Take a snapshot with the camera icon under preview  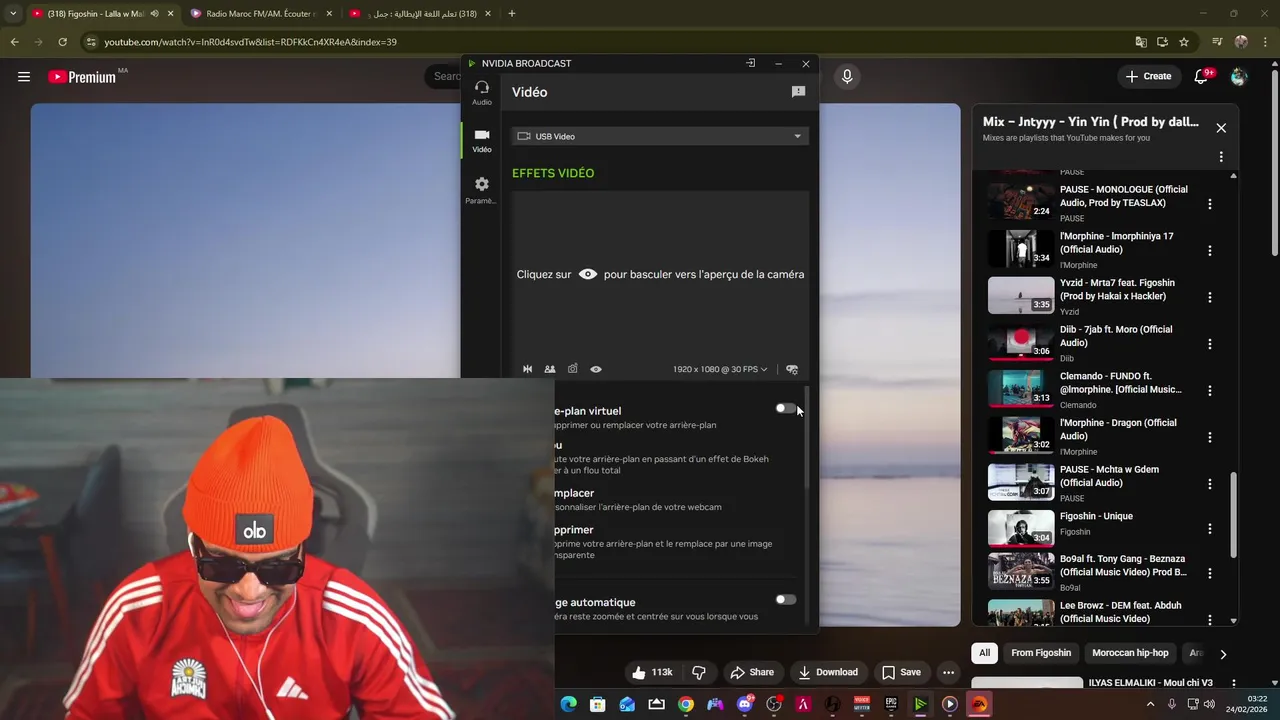(572, 369)
